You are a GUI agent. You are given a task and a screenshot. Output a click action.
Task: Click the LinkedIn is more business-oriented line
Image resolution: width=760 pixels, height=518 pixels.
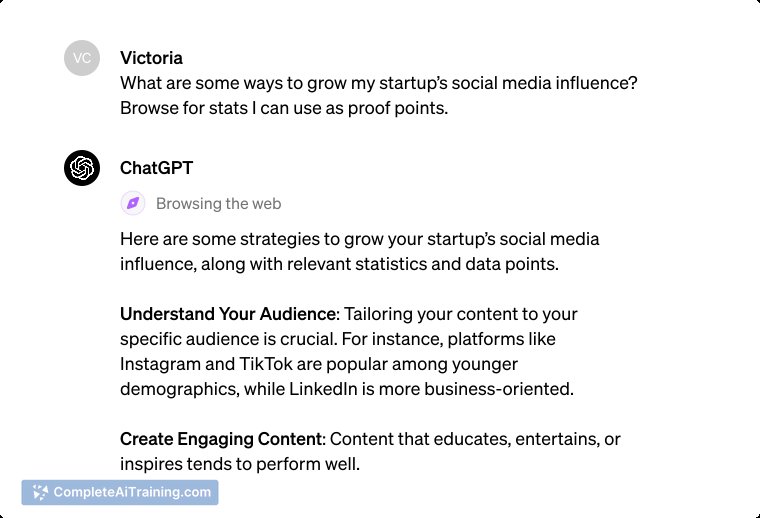(431, 389)
